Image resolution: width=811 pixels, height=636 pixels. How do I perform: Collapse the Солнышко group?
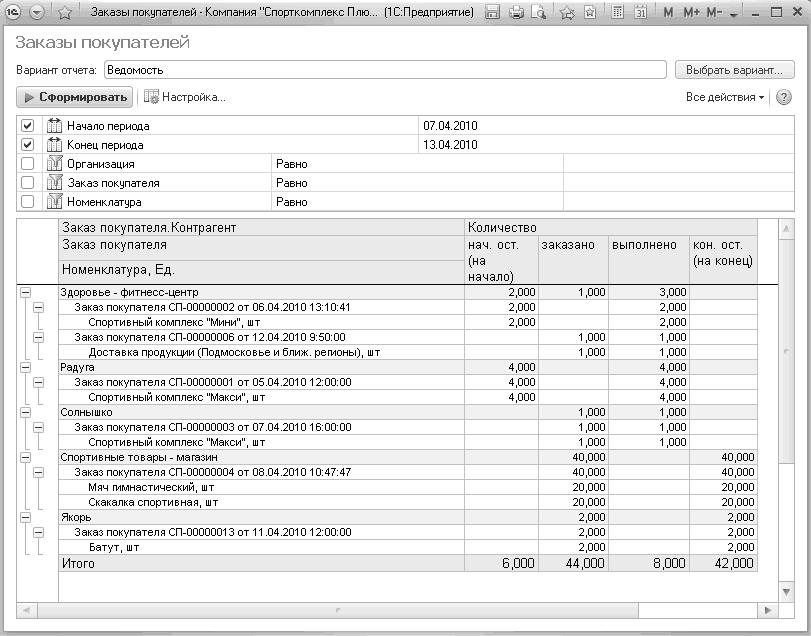click(25, 412)
